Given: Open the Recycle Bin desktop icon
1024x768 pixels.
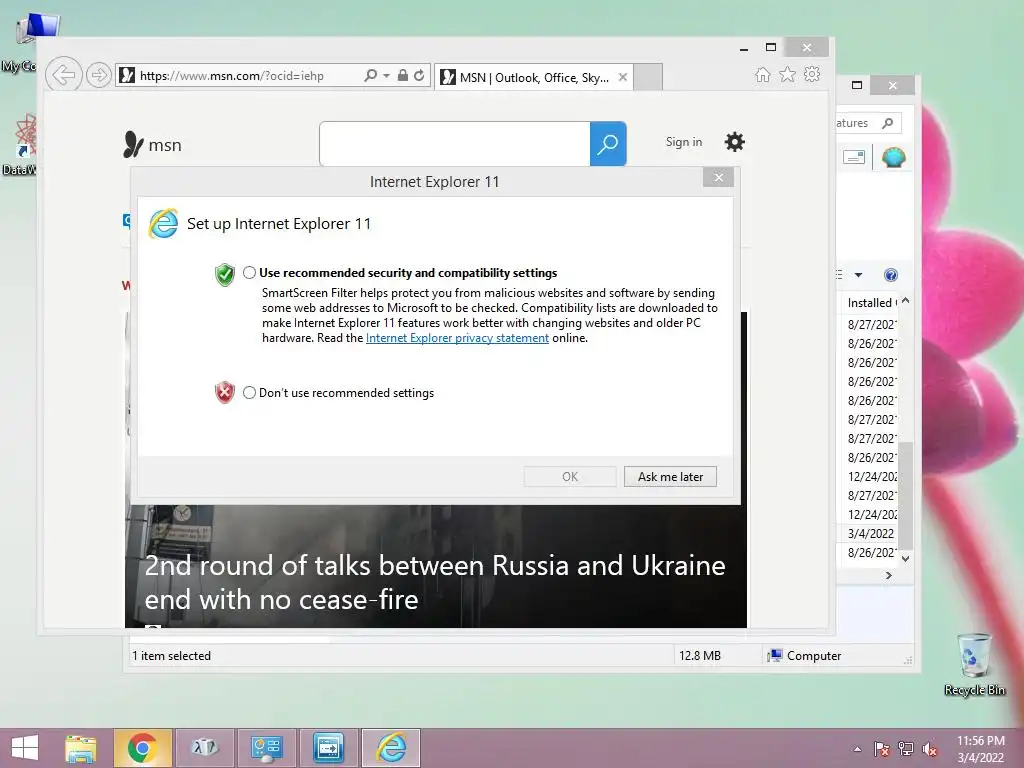Looking at the screenshot, I should (x=974, y=664).
